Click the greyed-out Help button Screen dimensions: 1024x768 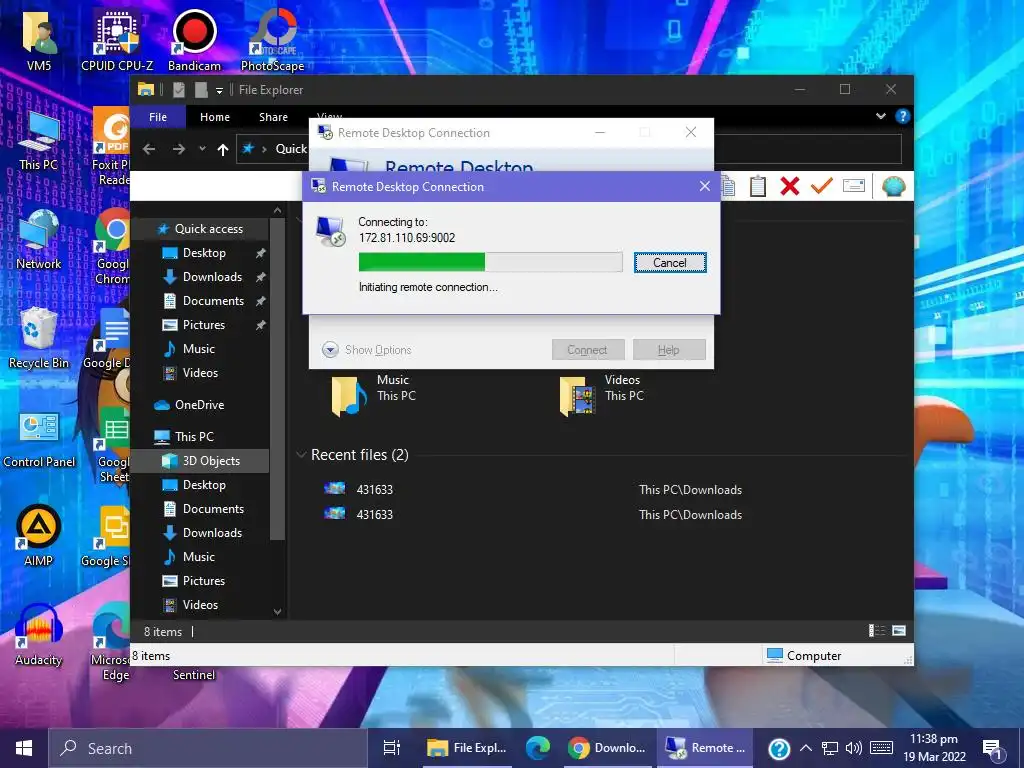pos(669,349)
